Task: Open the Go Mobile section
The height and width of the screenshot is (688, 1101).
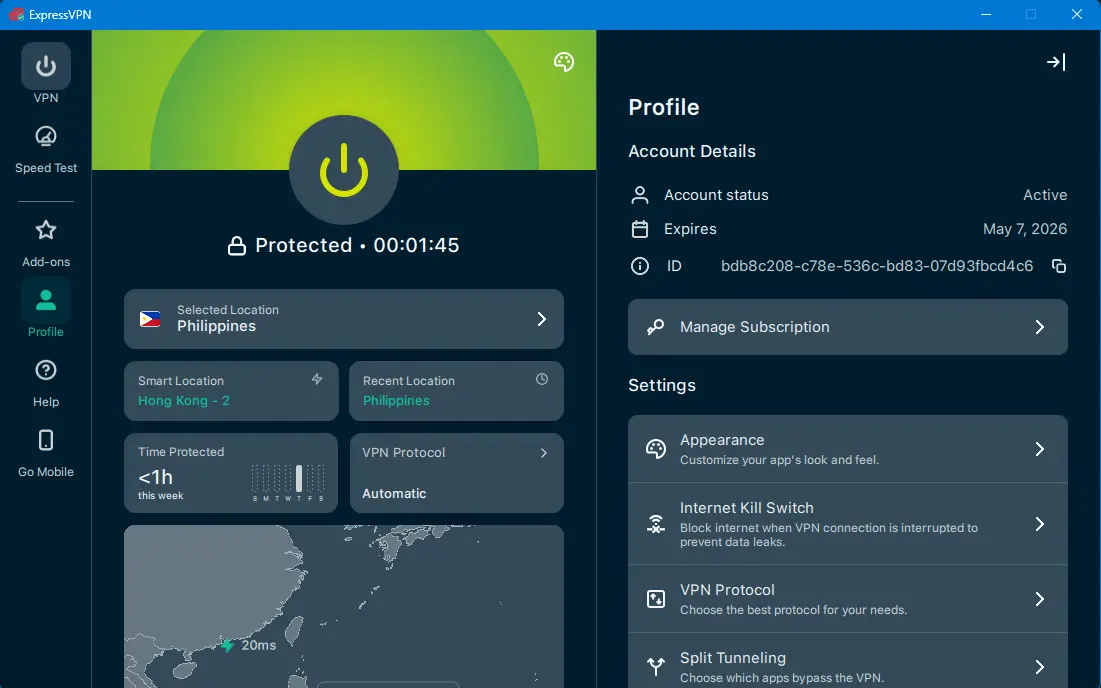Action: coord(46,454)
